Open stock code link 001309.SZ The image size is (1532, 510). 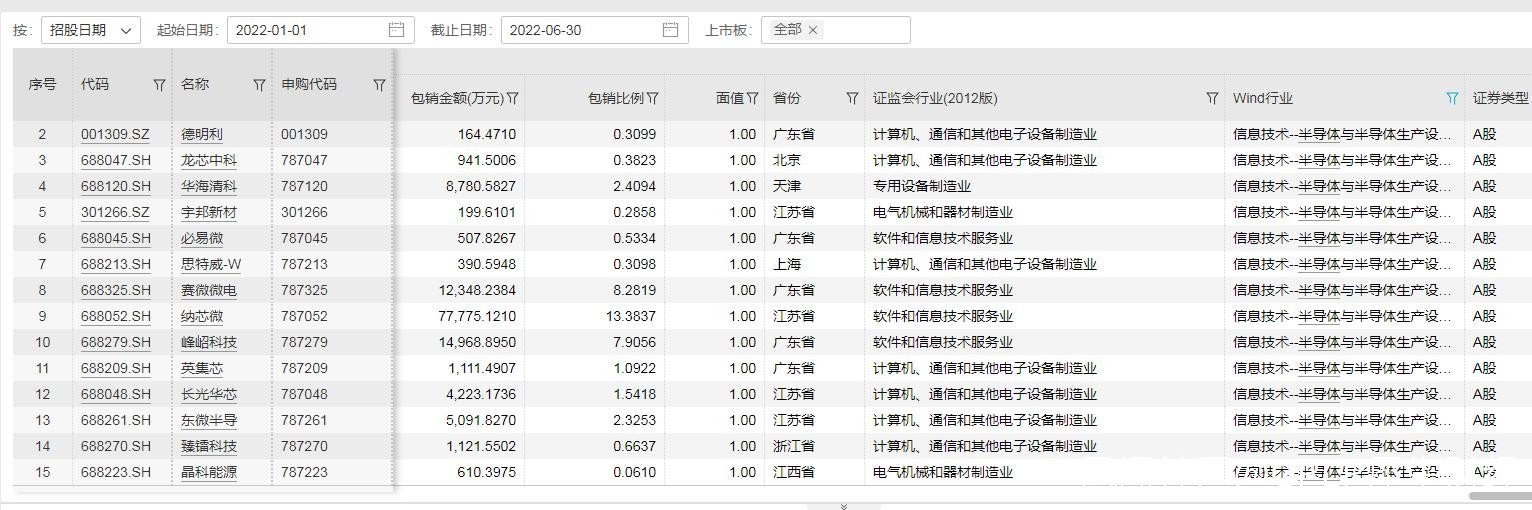(115, 134)
